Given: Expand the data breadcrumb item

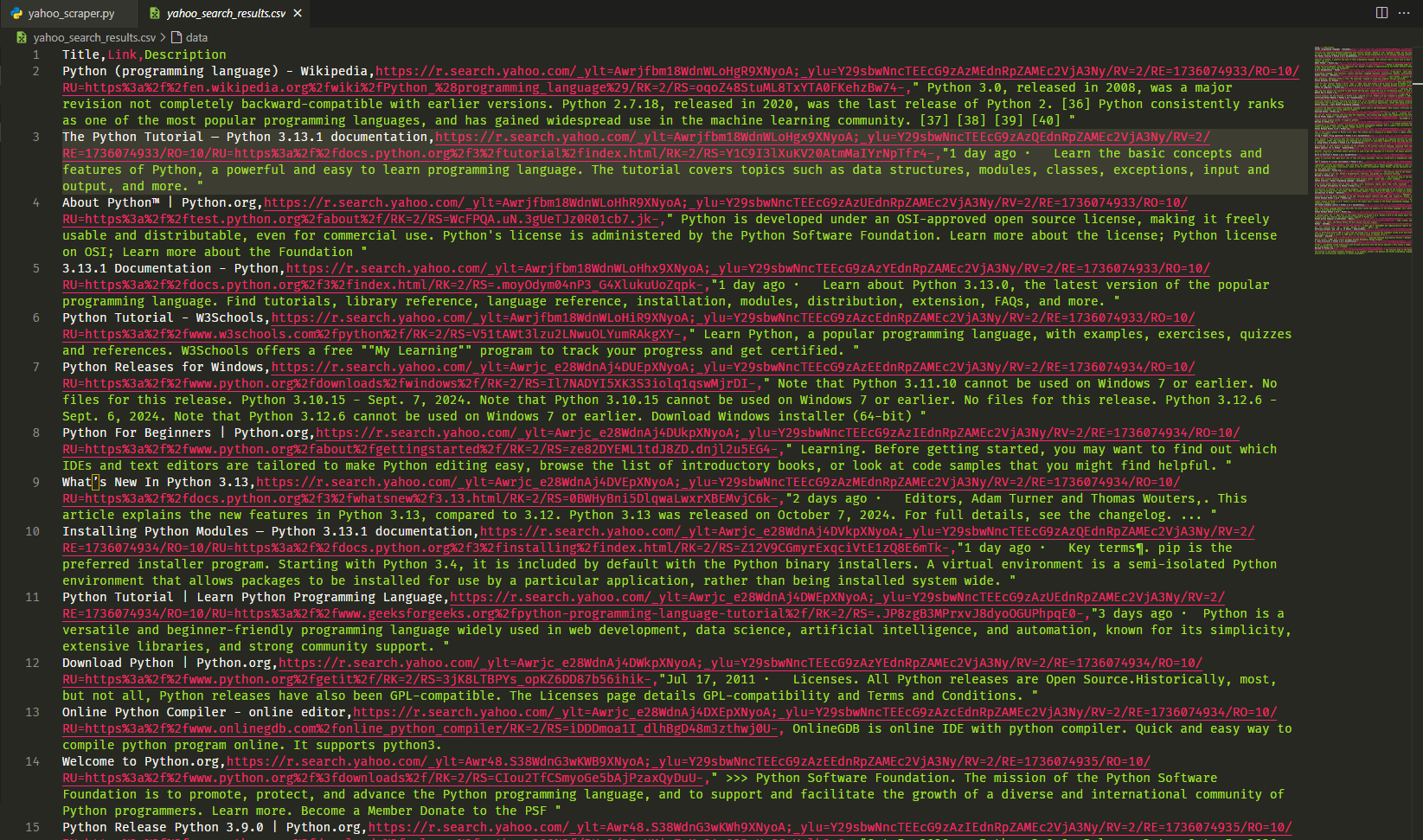Looking at the screenshot, I should [x=196, y=38].
